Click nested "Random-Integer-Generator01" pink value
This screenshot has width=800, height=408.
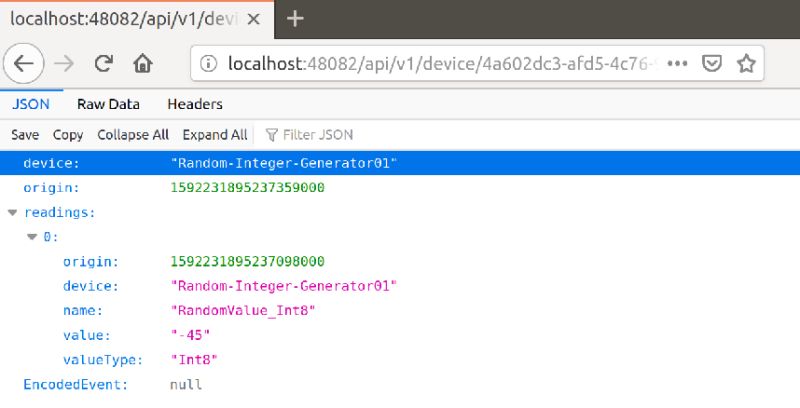pyautogui.click(x=284, y=286)
